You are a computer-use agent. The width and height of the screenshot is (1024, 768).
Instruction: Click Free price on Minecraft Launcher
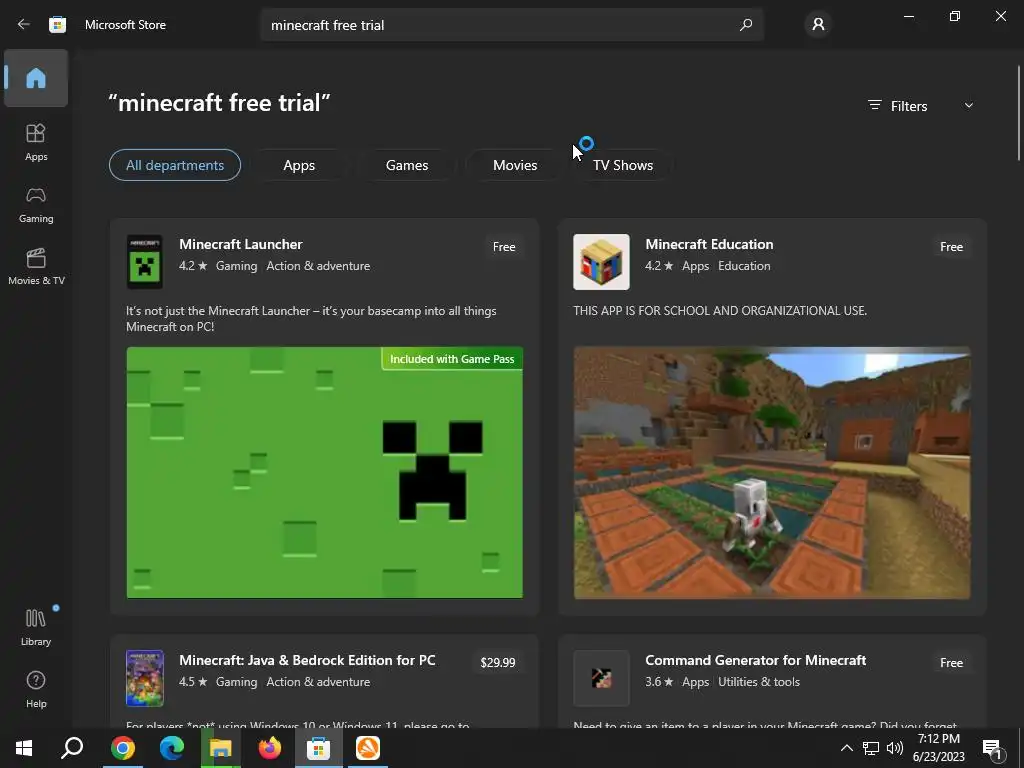click(x=504, y=247)
